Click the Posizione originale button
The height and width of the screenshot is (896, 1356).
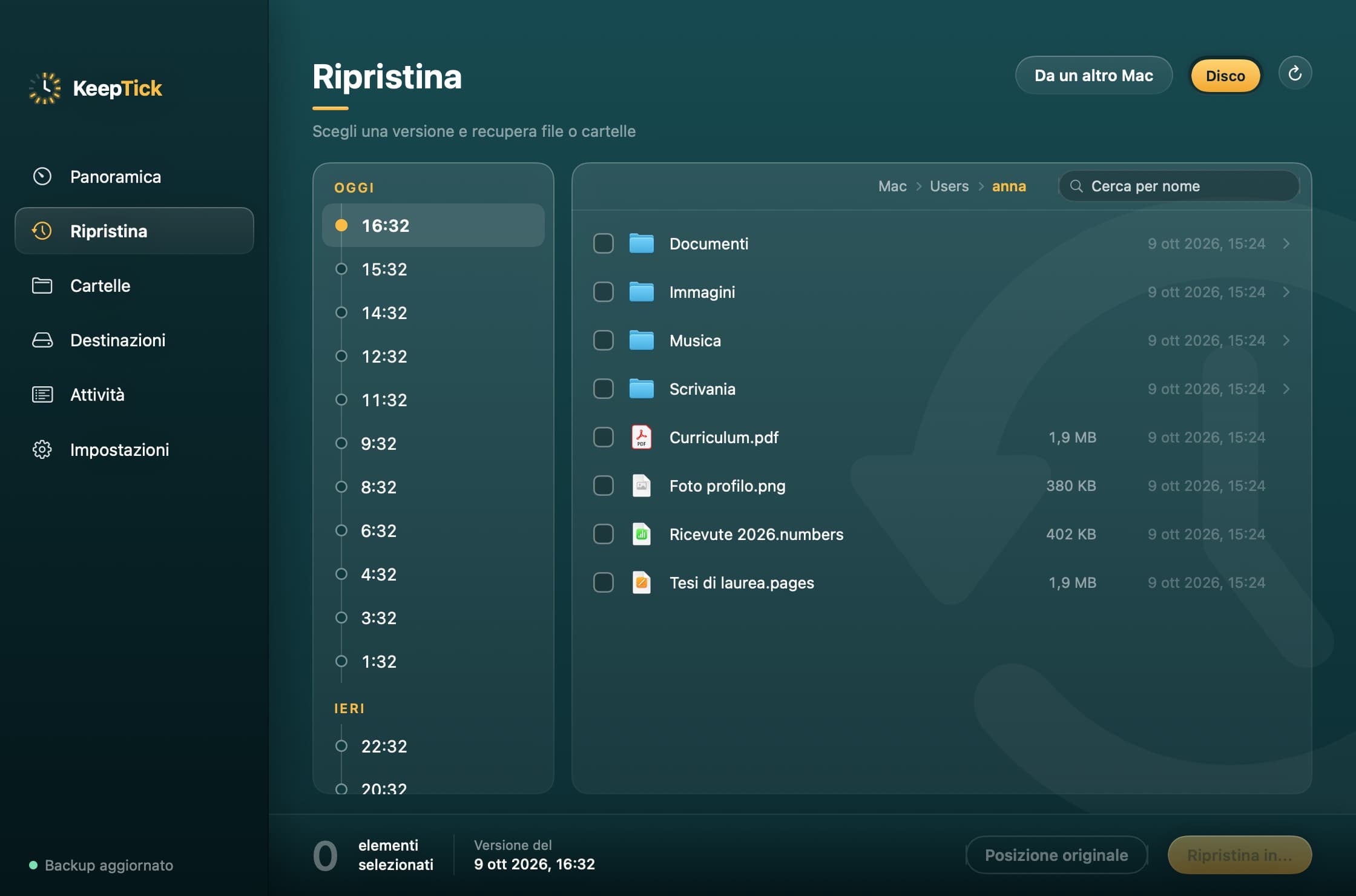[x=1056, y=855]
